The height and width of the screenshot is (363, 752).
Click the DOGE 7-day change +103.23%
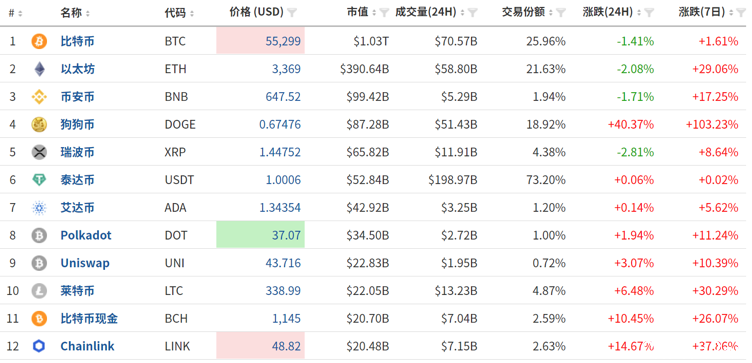tap(712, 125)
